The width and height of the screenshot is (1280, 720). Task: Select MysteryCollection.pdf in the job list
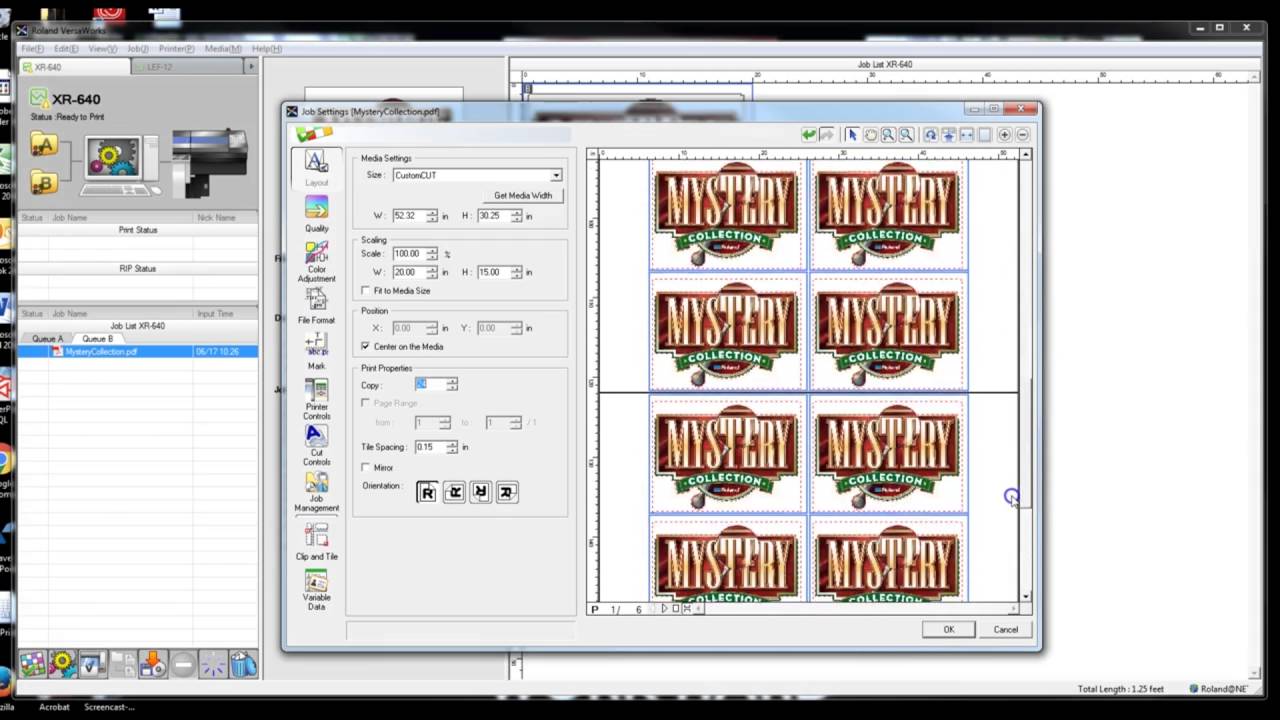[138, 352]
